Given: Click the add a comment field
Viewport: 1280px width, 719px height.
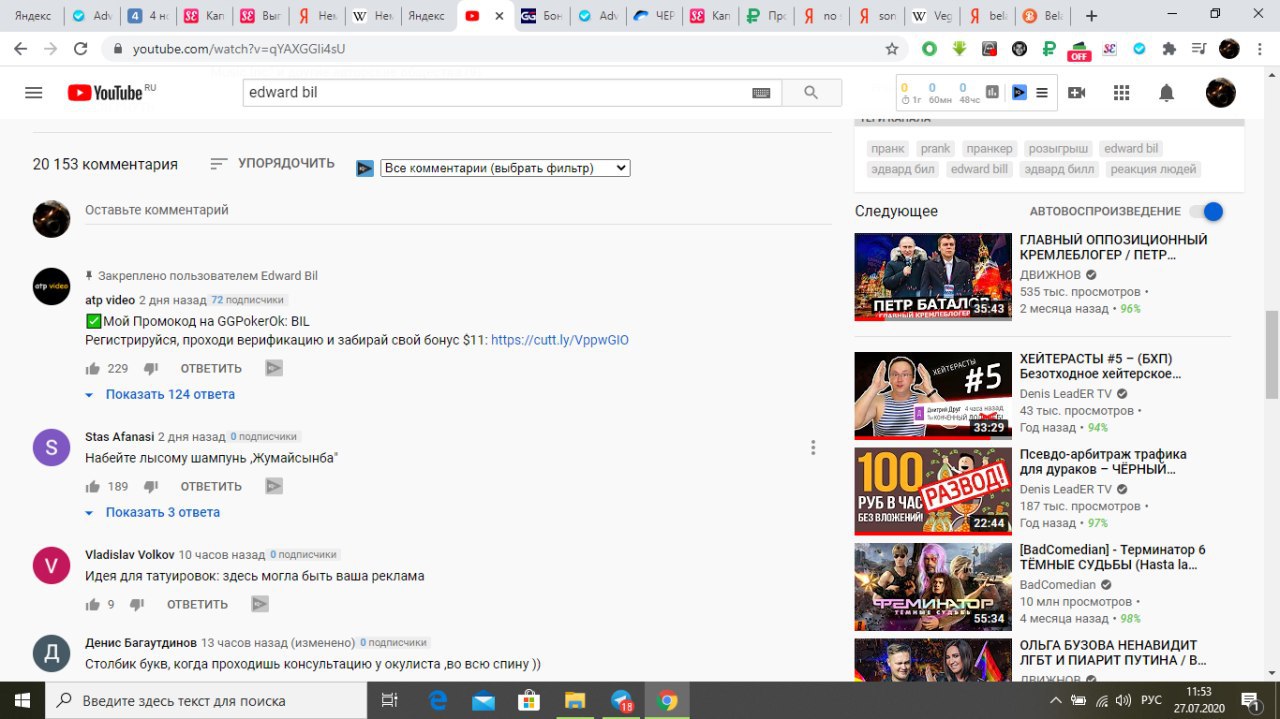Looking at the screenshot, I should click(x=458, y=210).
